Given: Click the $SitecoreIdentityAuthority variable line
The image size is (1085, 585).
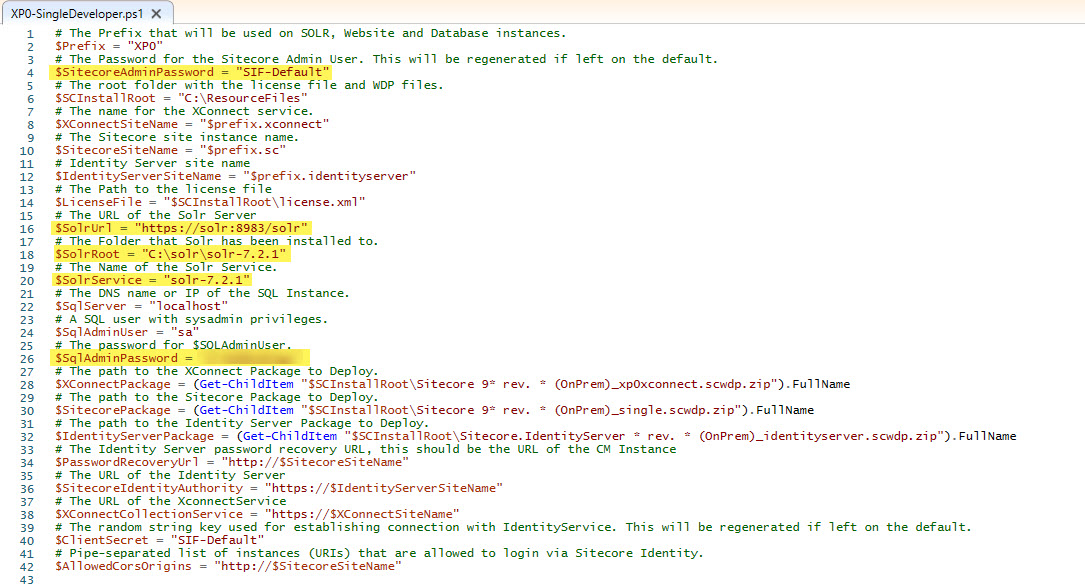Looking at the screenshot, I should pos(279,488).
